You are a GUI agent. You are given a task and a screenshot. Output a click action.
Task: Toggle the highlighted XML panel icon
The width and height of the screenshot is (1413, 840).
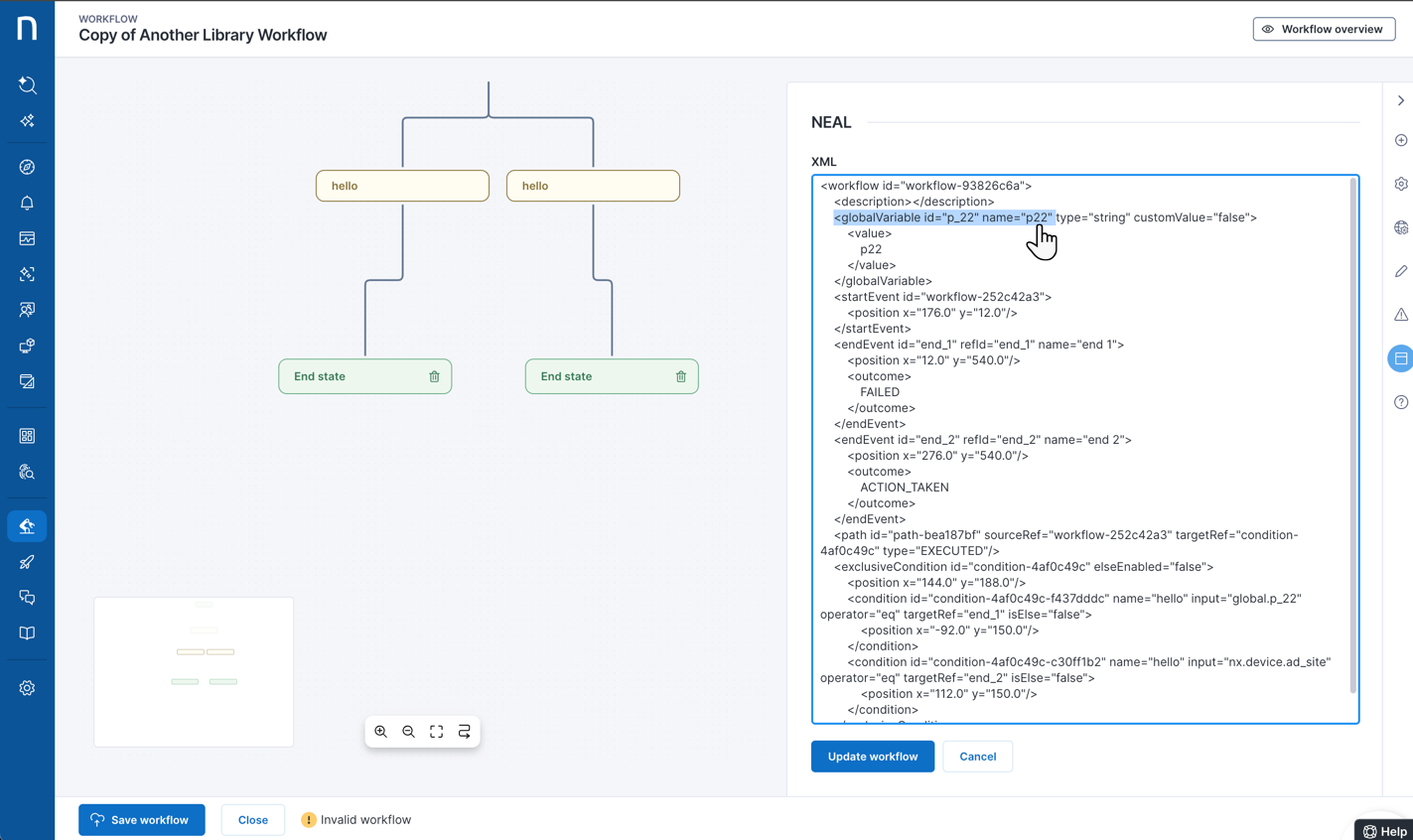(x=1400, y=358)
